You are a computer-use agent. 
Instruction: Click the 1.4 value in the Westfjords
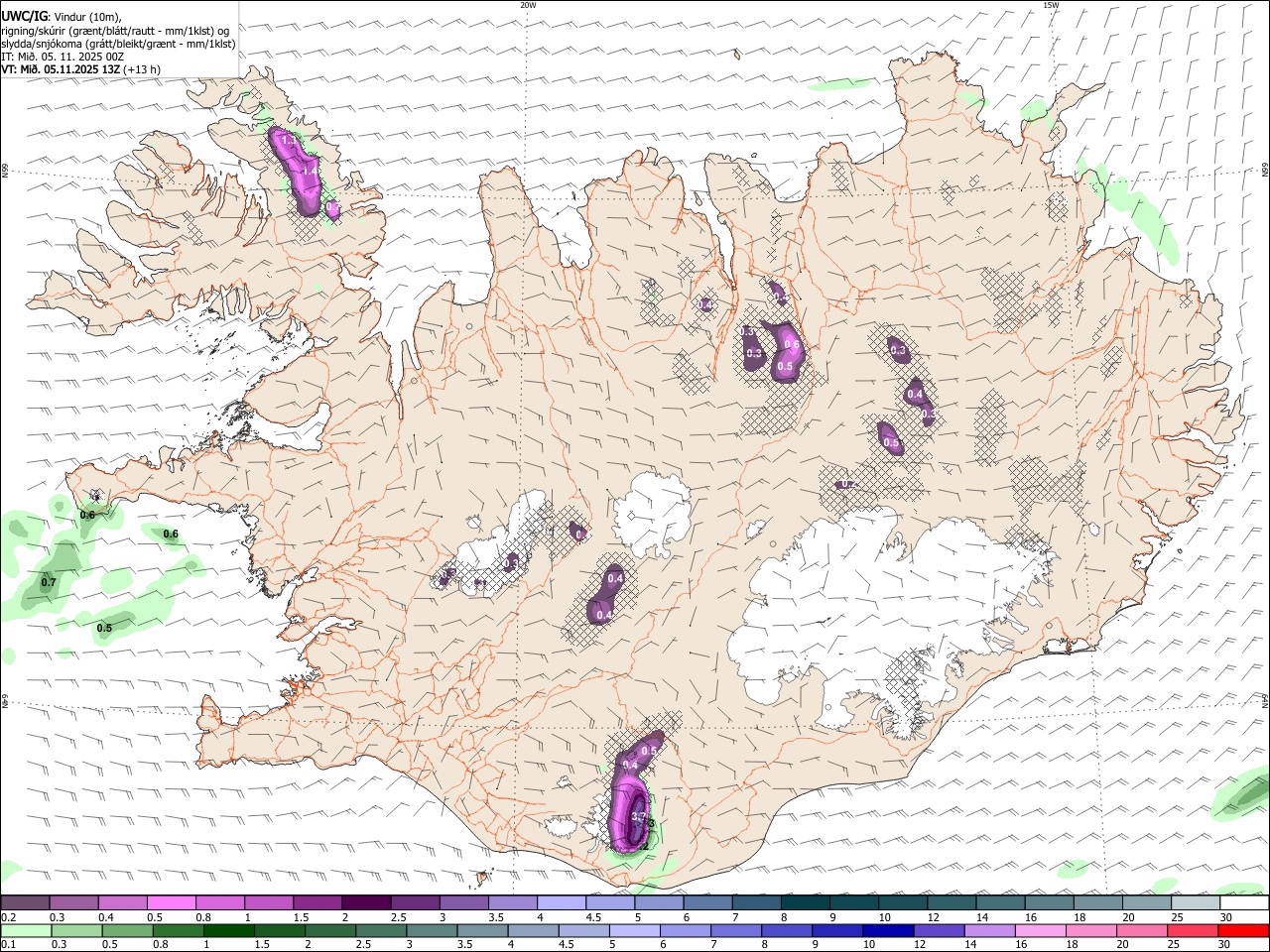tap(310, 171)
